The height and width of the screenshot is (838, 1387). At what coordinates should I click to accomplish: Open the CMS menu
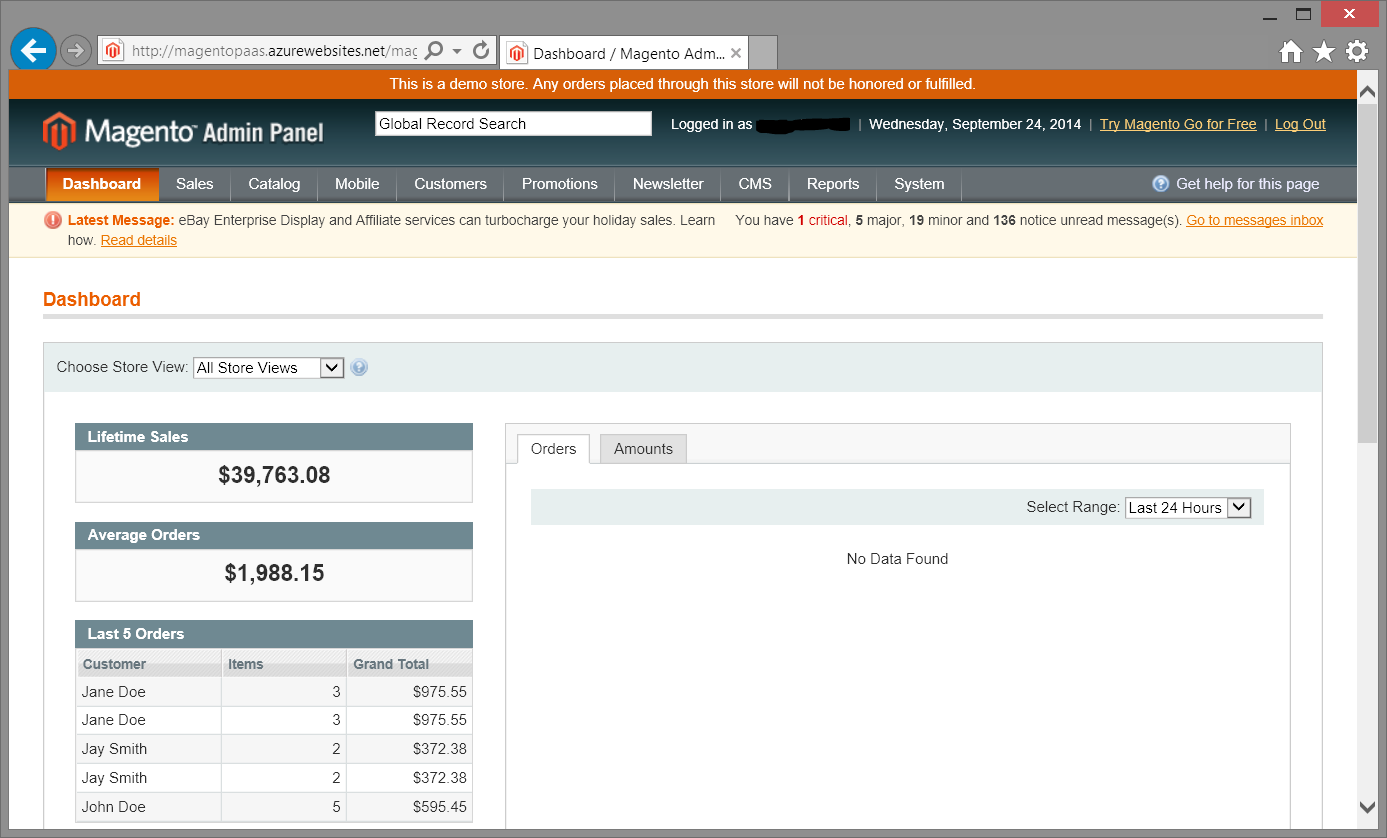tap(755, 184)
